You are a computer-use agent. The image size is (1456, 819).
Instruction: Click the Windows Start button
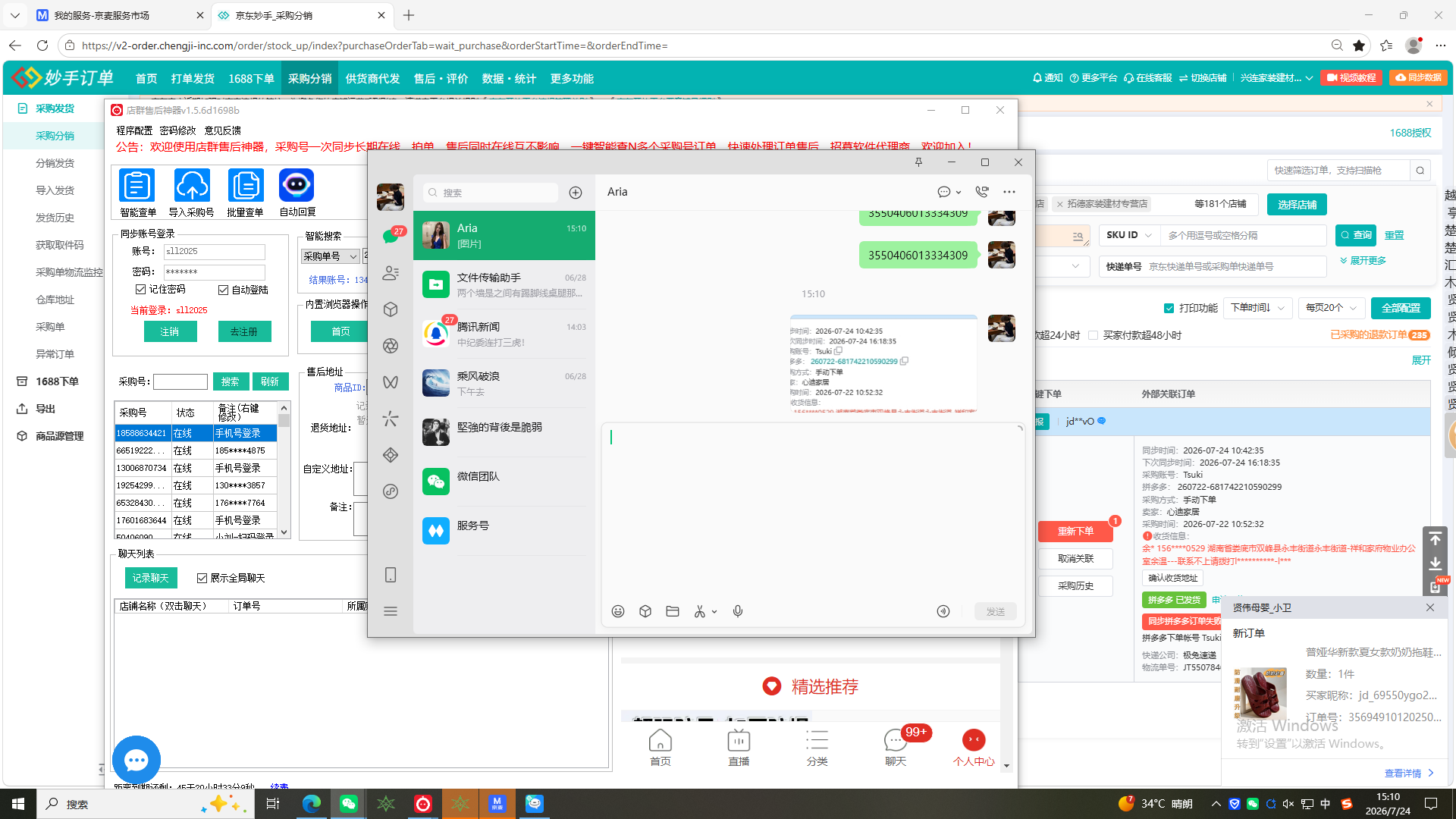[18, 804]
